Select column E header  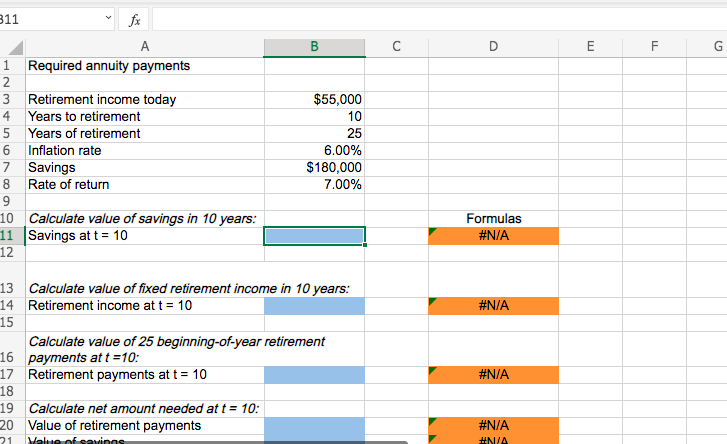pyautogui.click(x=590, y=47)
